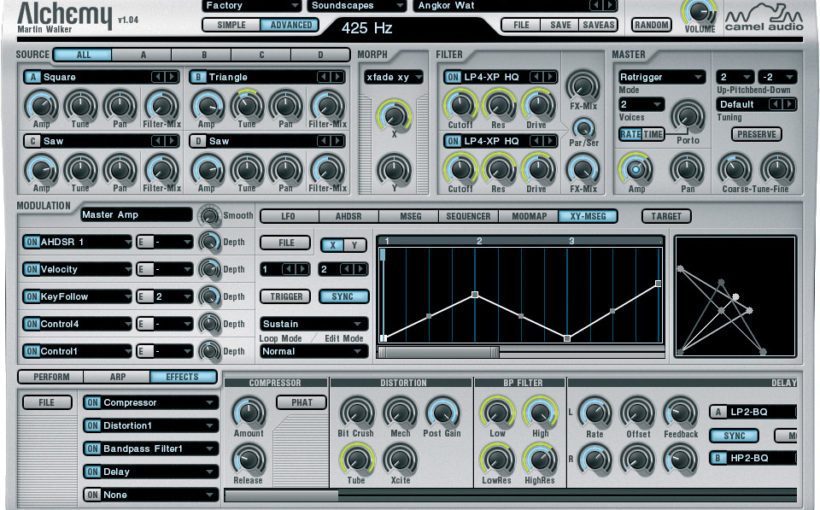This screenshot has height=510, width=820.
Task: Toggle ON switch for Compressor effect
Action: [93, 402]
